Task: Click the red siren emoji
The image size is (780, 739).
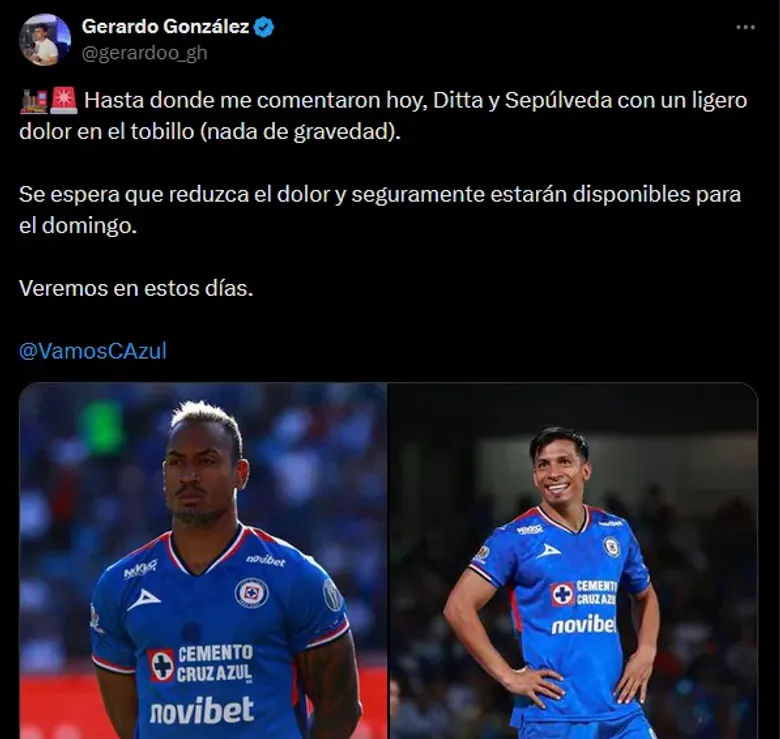Action: point(64,100)
